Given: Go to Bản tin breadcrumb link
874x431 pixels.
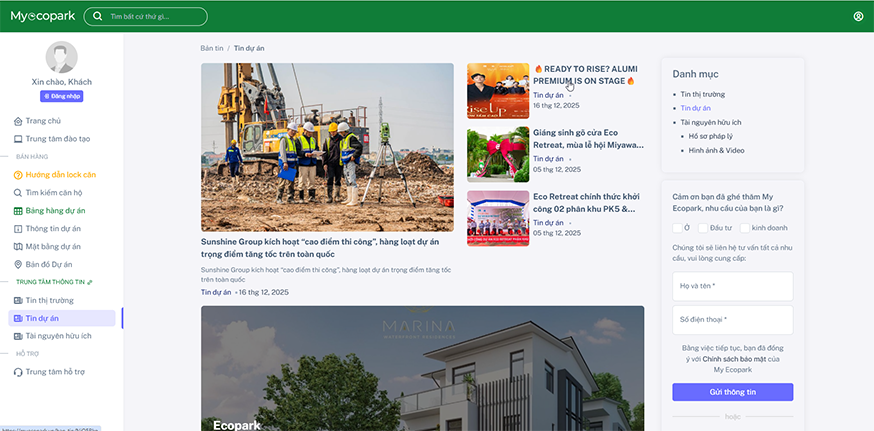Looking at the screenshot, I should pos(211,48).
